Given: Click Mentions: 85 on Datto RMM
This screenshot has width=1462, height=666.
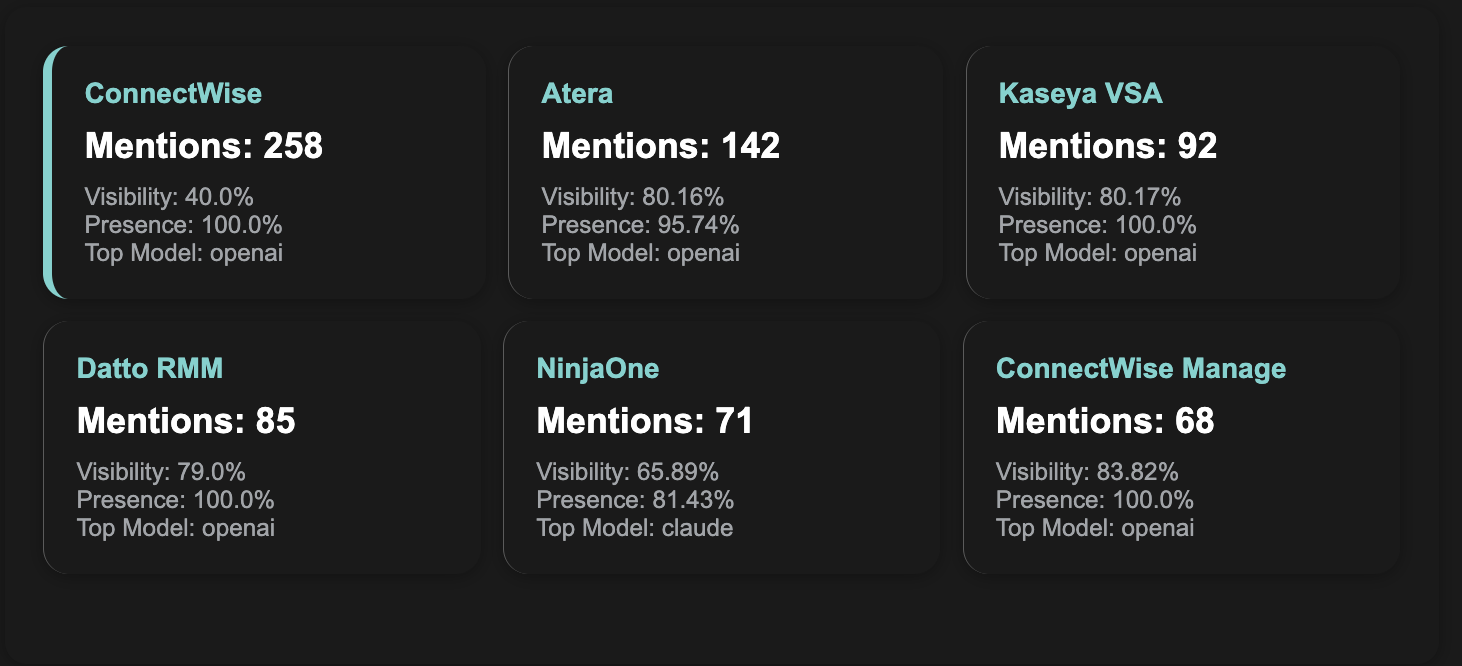Looking at the screenshot, I should [x=186, y=421].
